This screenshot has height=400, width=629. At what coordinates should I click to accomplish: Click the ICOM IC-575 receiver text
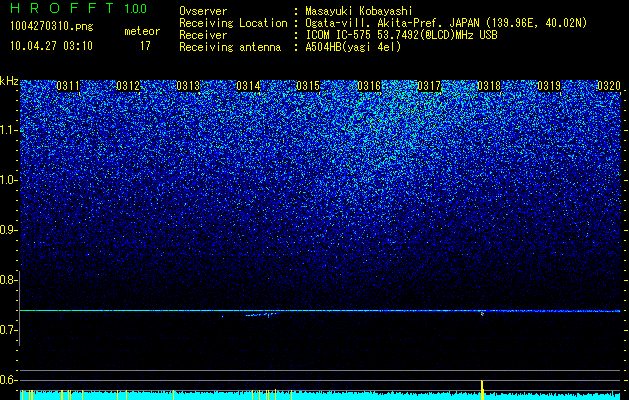[x=401, y=35]
